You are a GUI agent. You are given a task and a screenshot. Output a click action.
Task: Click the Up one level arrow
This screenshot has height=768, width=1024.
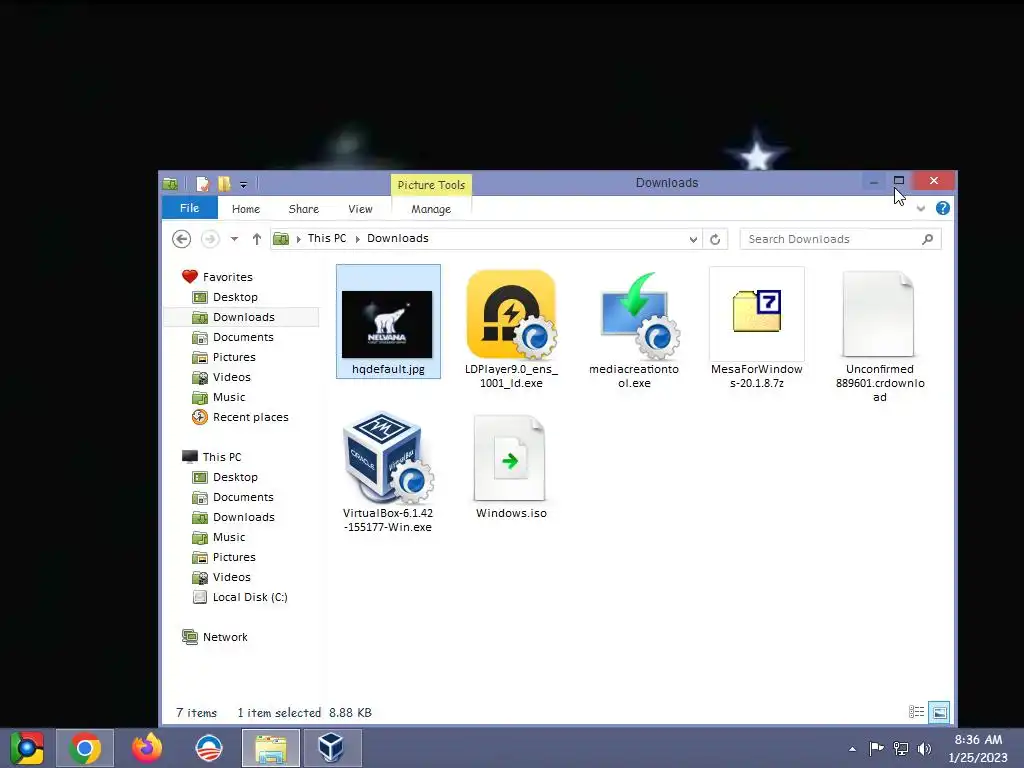point(257,239)
